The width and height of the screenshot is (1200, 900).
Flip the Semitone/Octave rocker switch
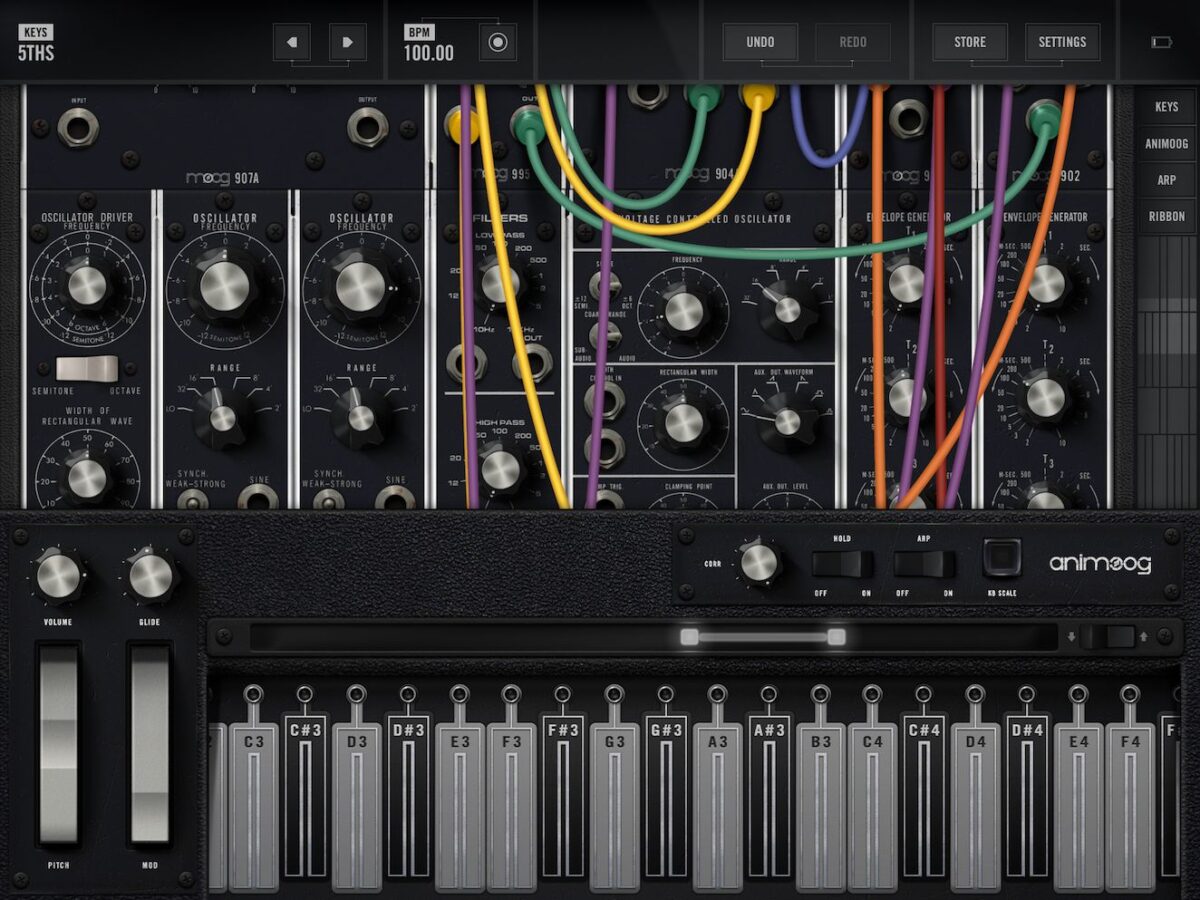[87, 368]
